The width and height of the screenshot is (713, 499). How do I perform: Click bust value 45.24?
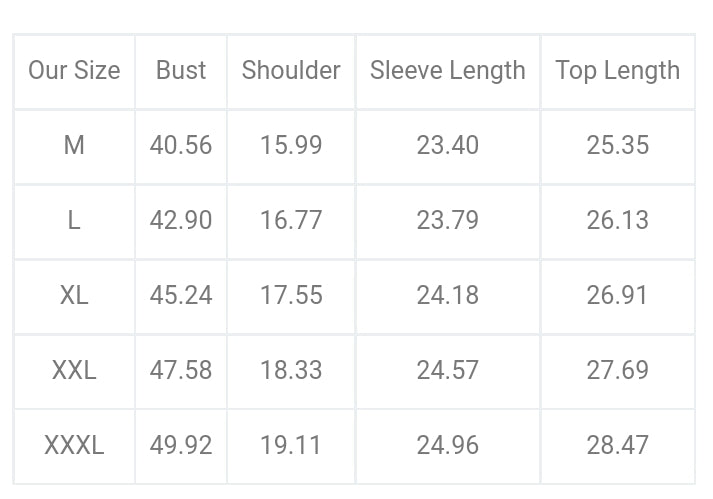[x=181, y=296]
